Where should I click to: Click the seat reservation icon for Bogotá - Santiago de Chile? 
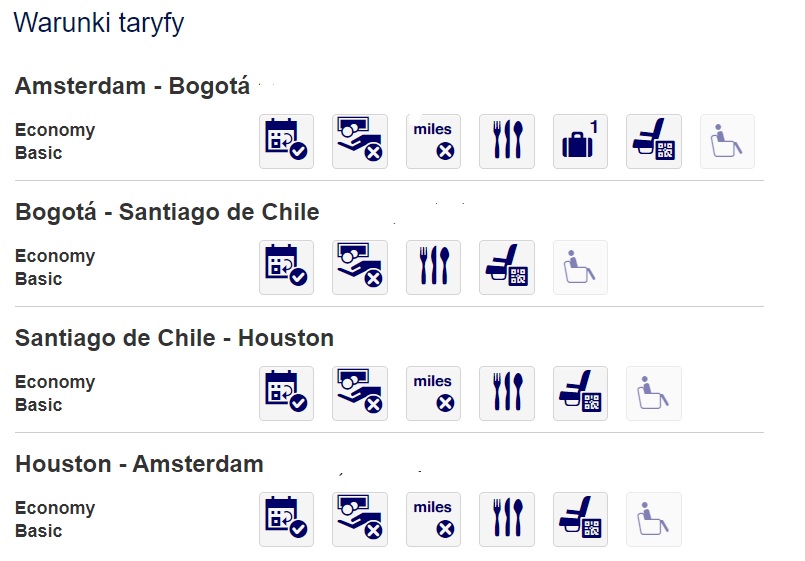tap(507, 267)
